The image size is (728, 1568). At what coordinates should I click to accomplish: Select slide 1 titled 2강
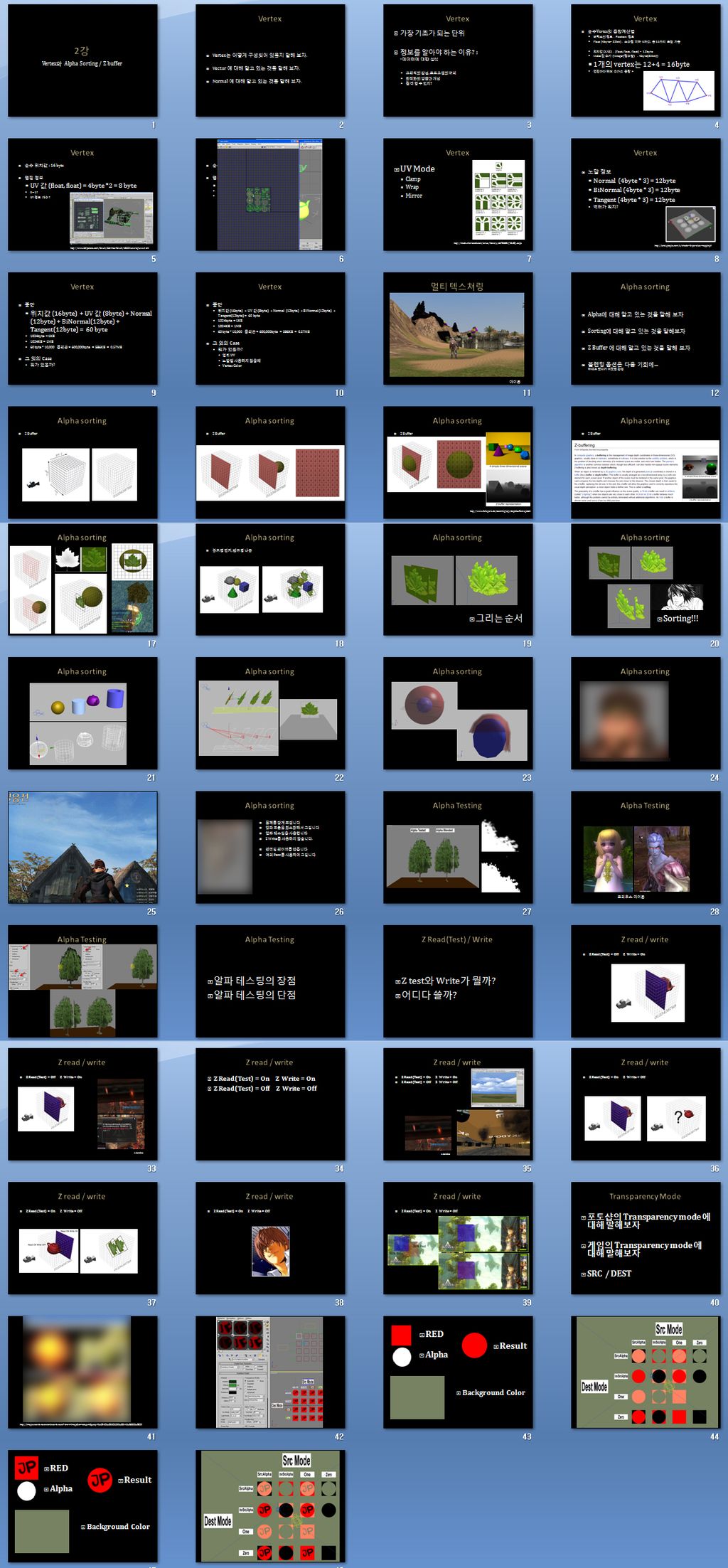tap(82, 60)
